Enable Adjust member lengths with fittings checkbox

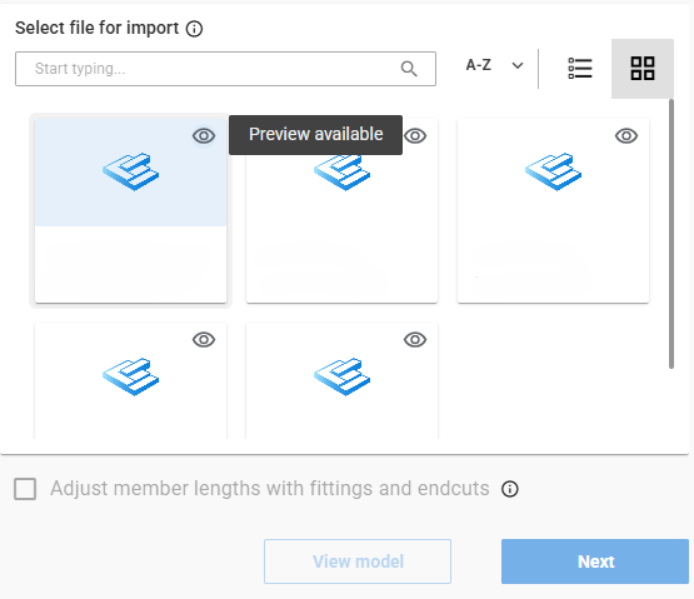26,489
